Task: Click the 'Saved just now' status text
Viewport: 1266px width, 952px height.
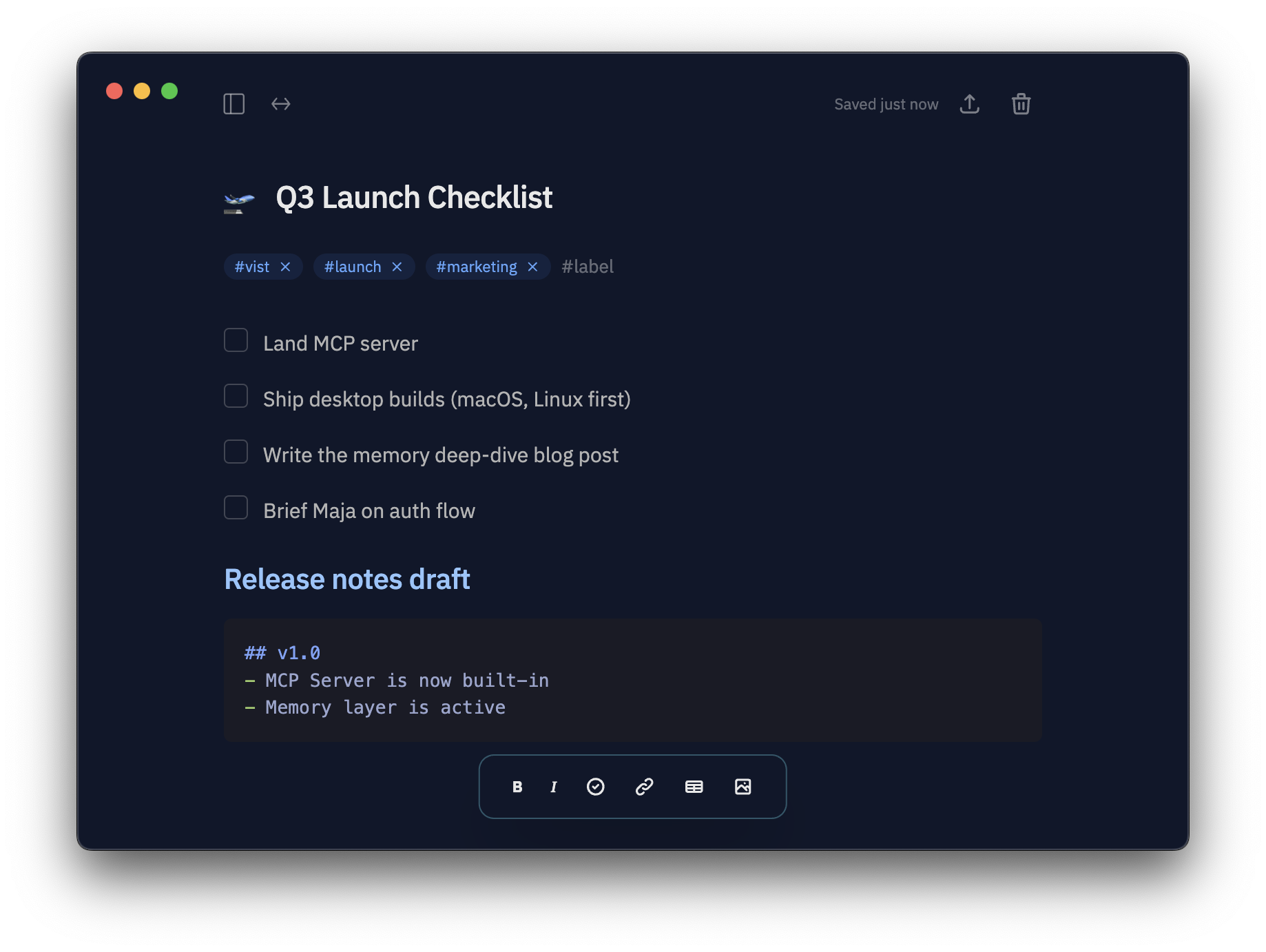Action: (x=886, y=104)
